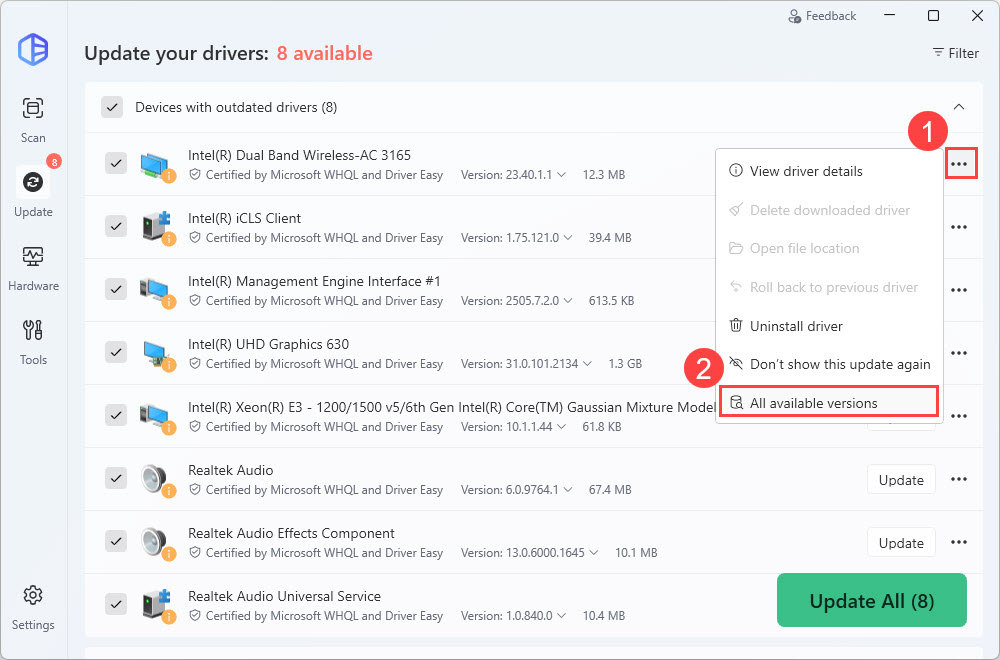1000x660 pixels.
Task: Open the Tools section in sidebar
Action: pos(33,340)
